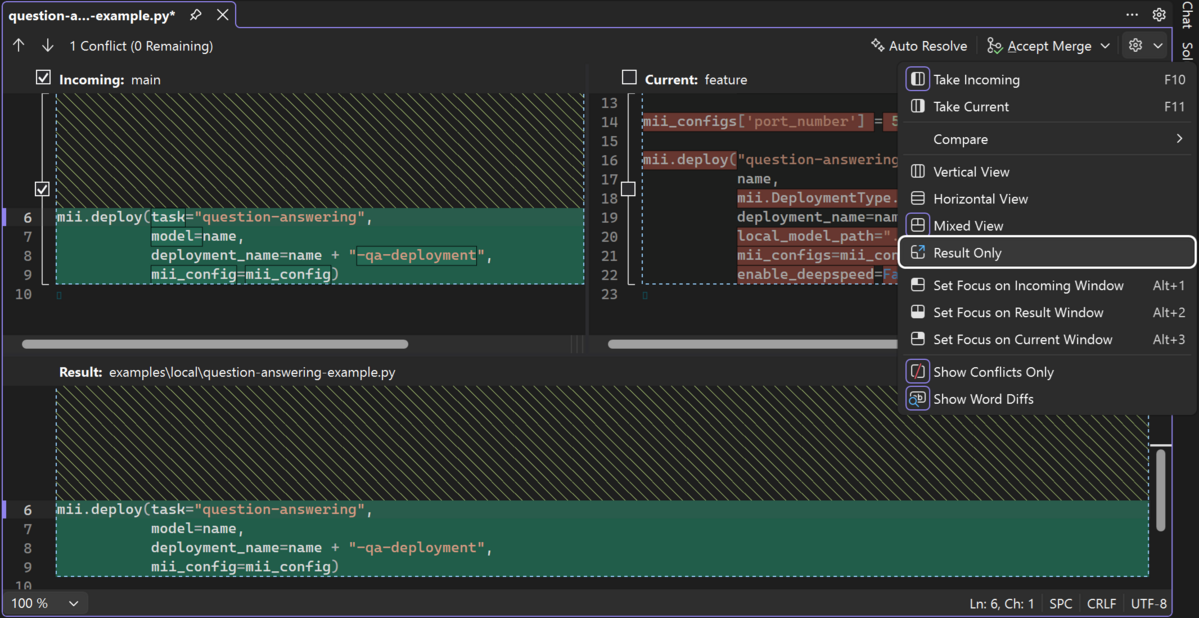
Task: Set Focus on Result Window
Action: tap(1047, 312)
